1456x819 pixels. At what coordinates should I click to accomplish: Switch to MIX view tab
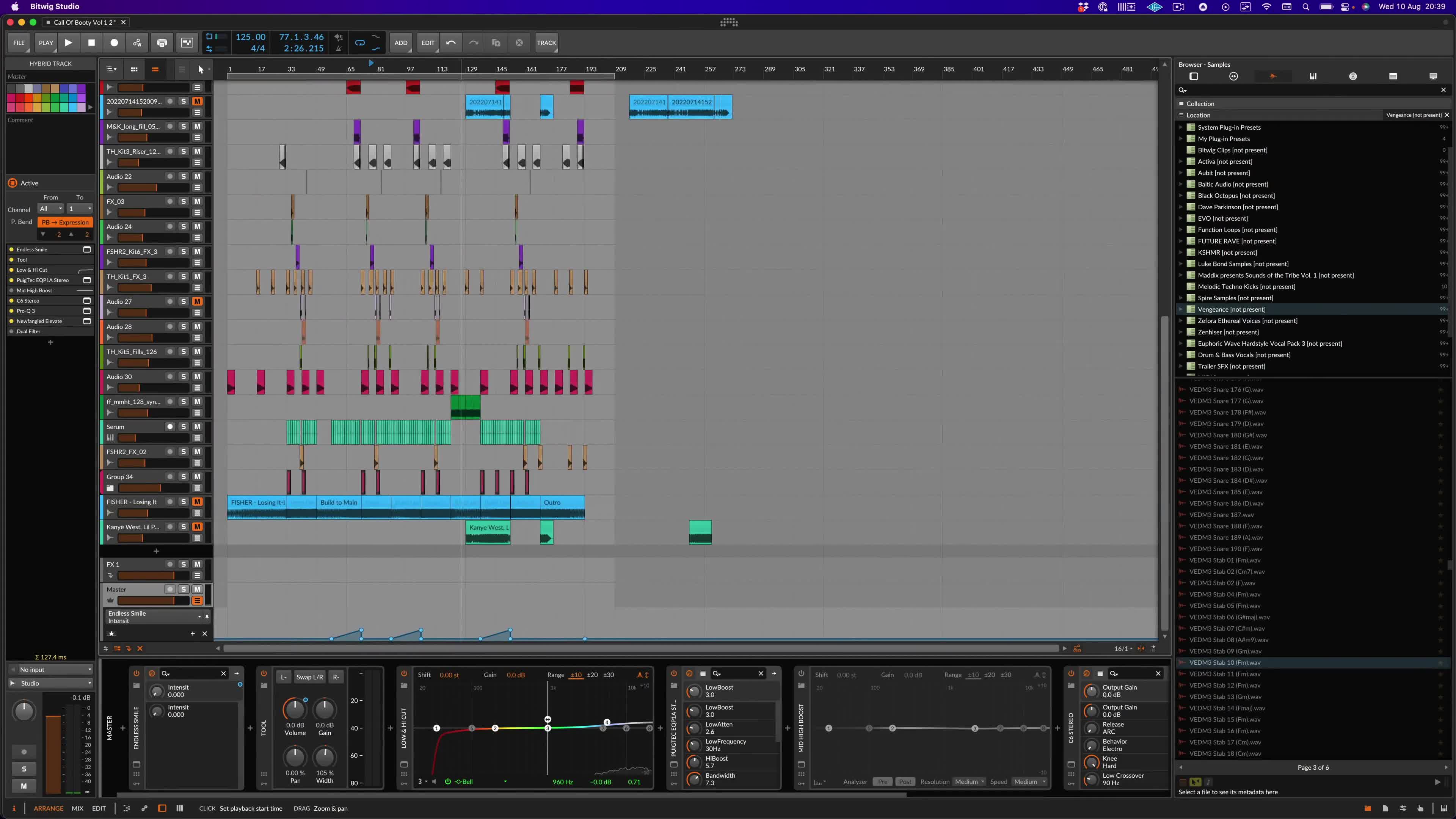click(77, 808)
